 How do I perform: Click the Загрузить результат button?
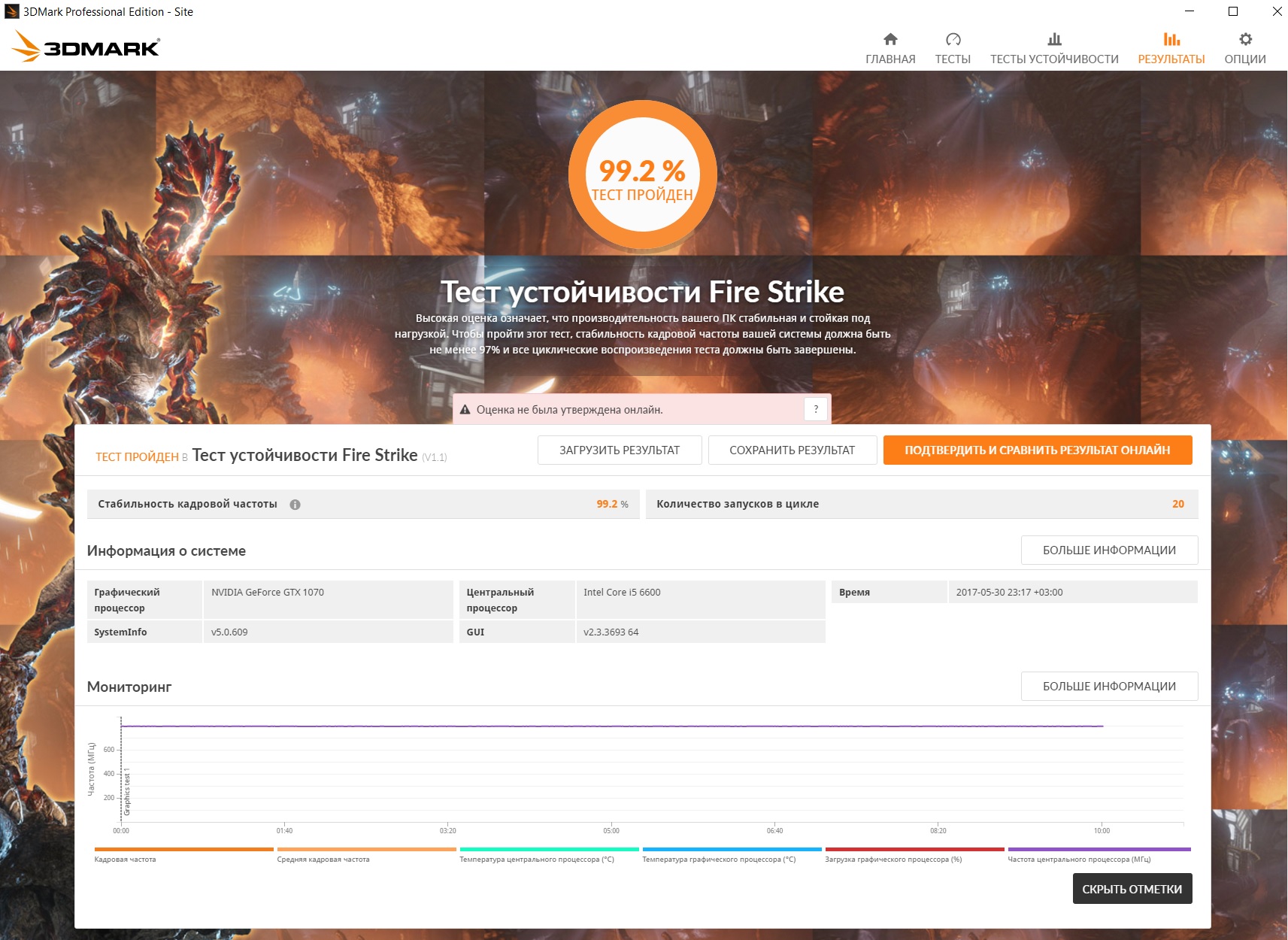[620, 450]
